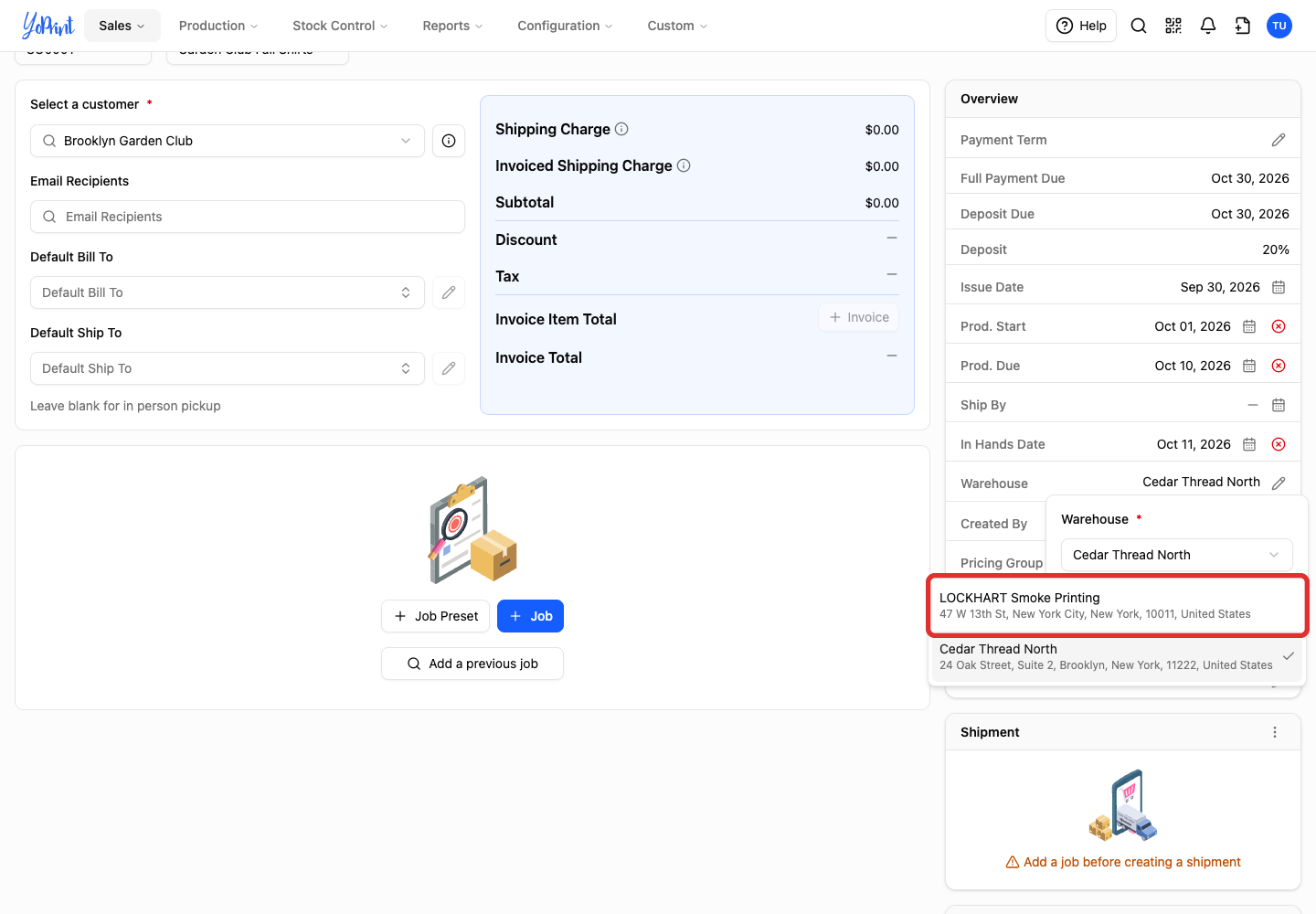Clear the In Hands Date
The width and height of the screenshot is (1316, 914).
coord(1279,444)
